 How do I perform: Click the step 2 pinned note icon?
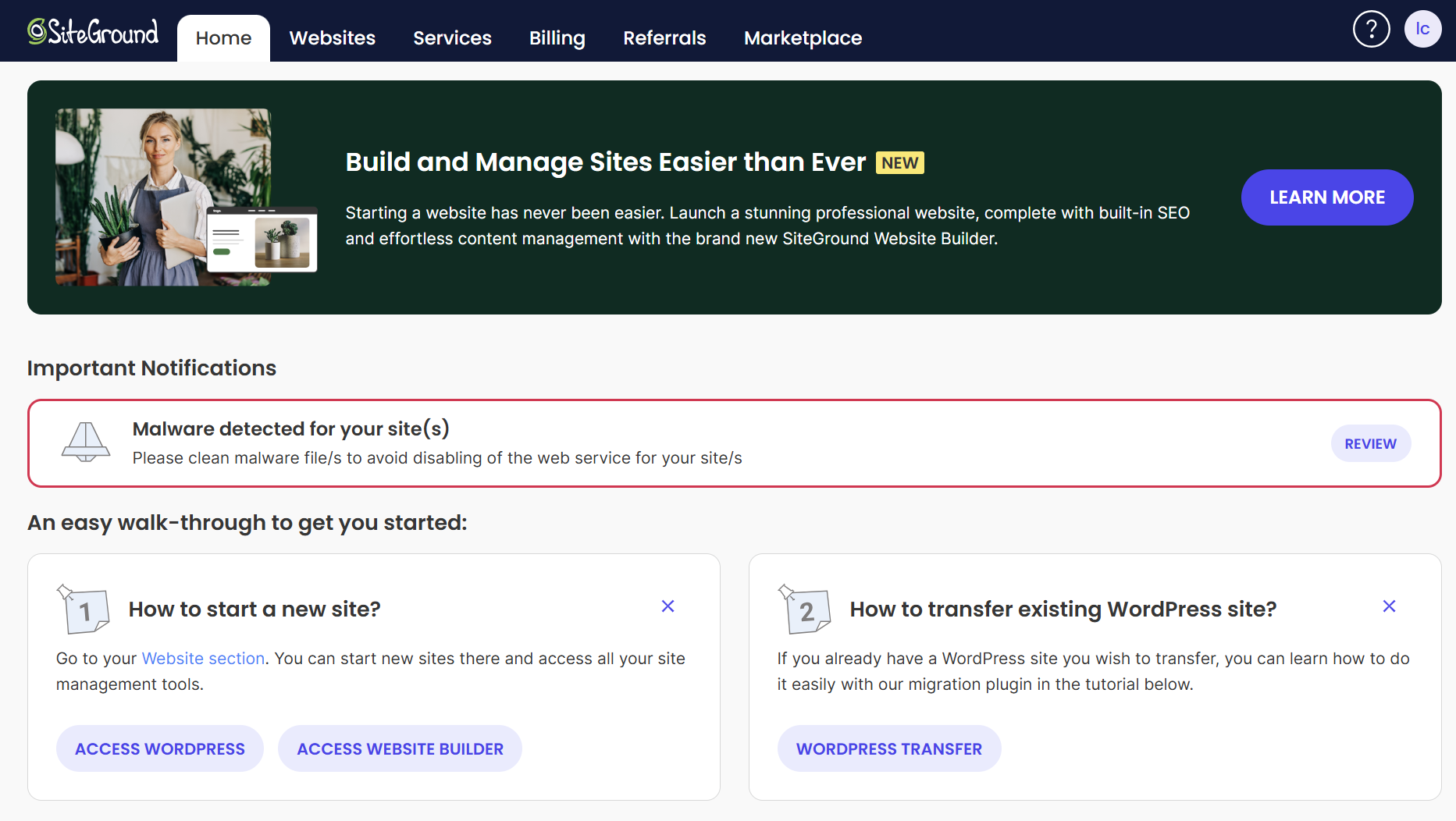point(804,609)
